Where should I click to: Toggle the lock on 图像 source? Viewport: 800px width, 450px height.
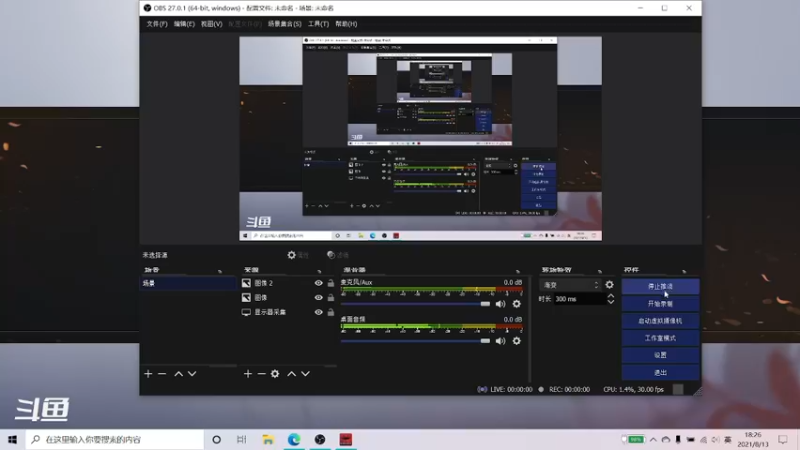pos(331,297)
